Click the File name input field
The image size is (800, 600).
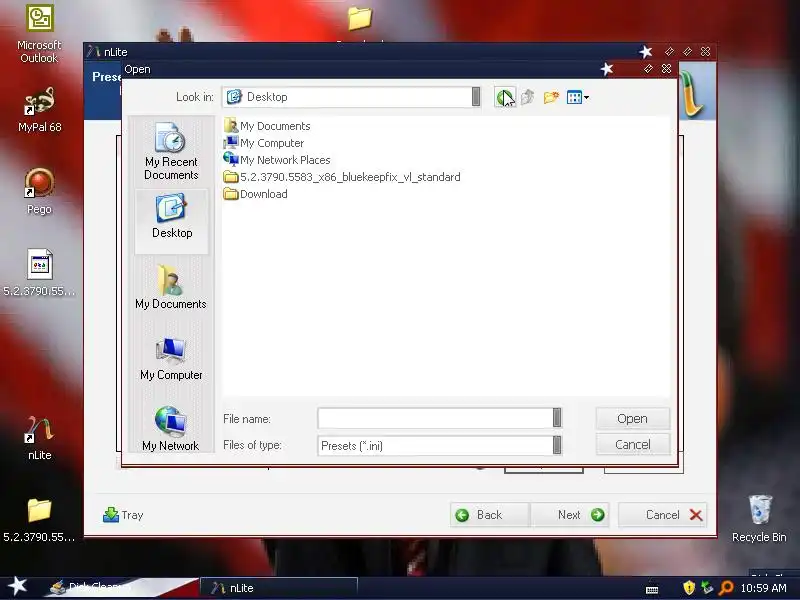pyautogui.click(x=435, y=418)
